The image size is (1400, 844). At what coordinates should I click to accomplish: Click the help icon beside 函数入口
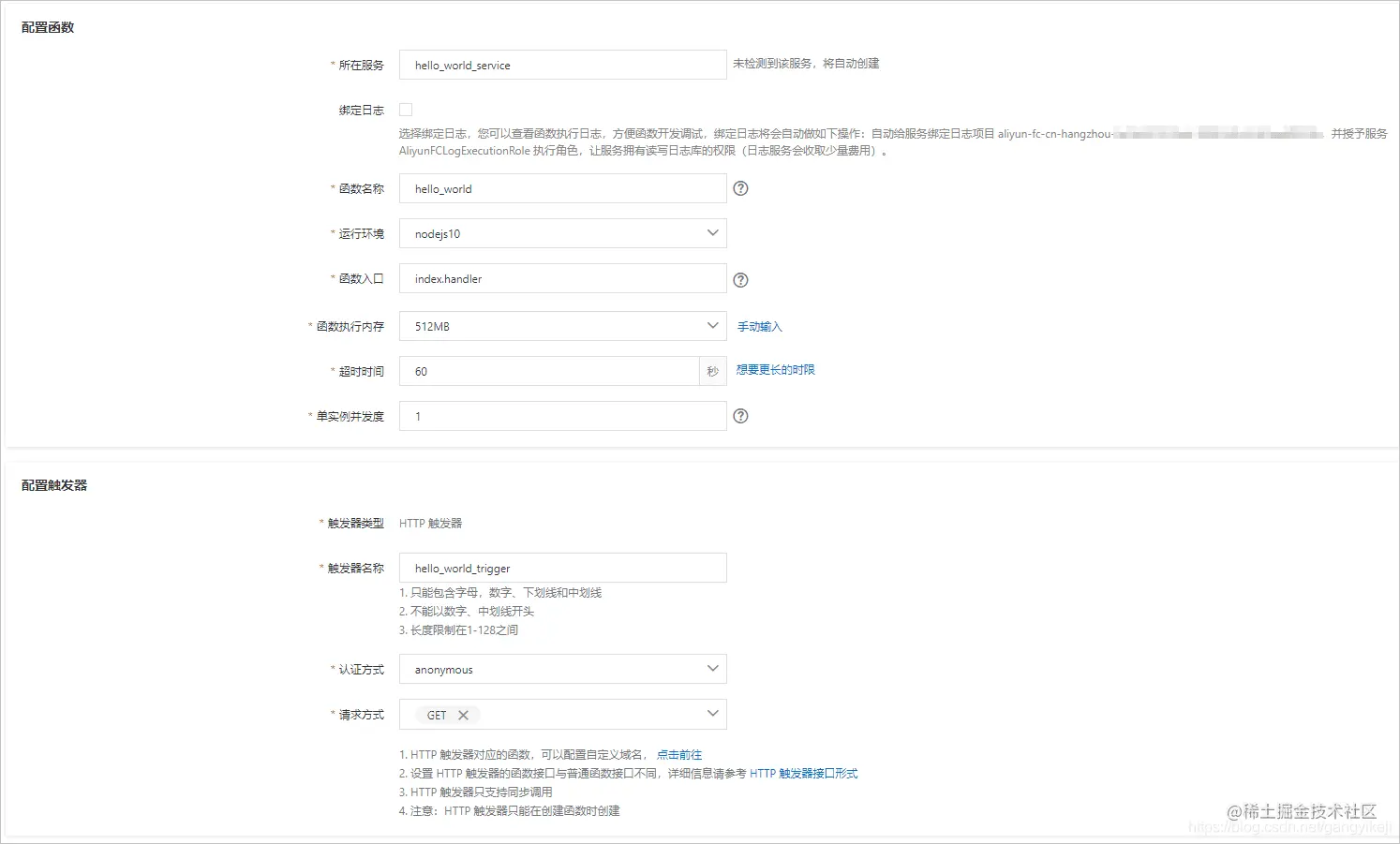click(740, 278)
